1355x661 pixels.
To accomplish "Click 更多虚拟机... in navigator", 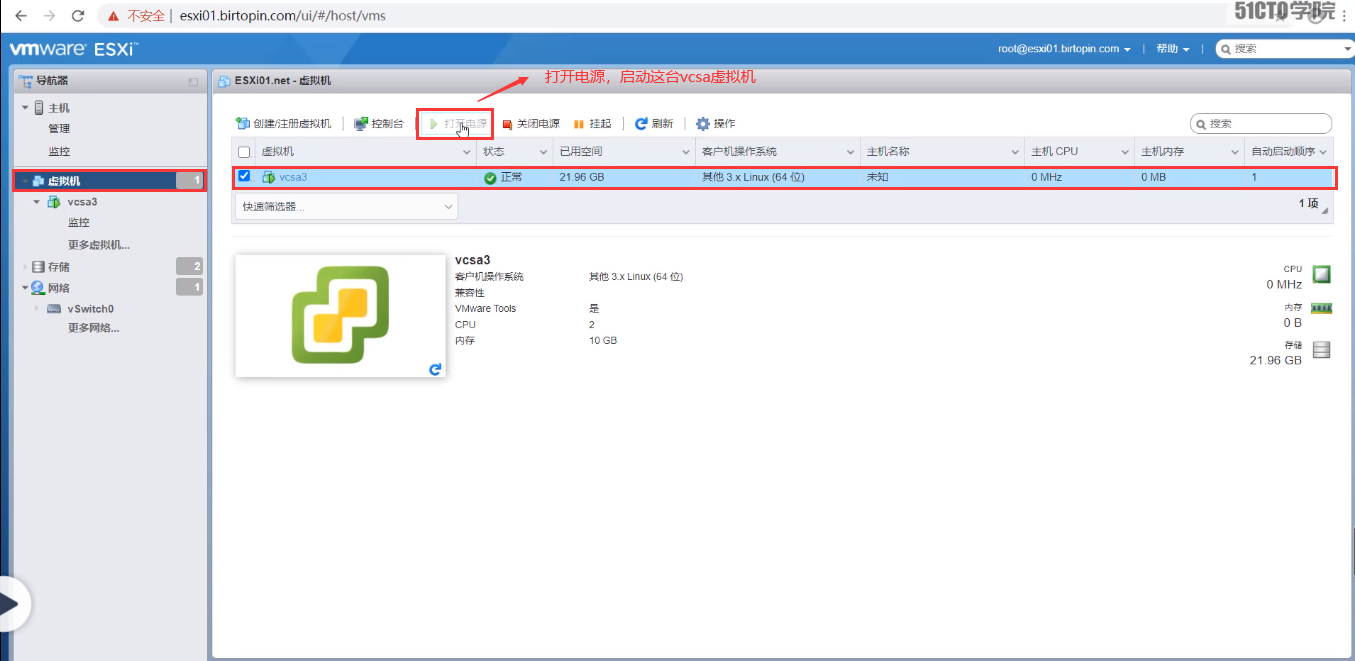I will (x=99, y=244).
